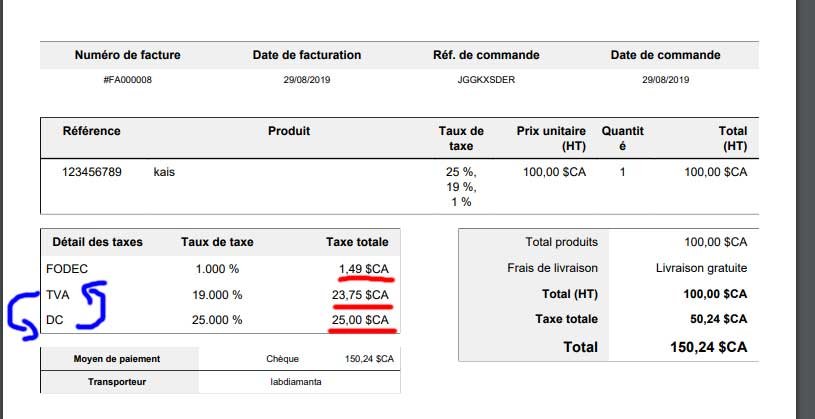Click the DC tax row label
815x419 pixels.
tap(55, 320)
